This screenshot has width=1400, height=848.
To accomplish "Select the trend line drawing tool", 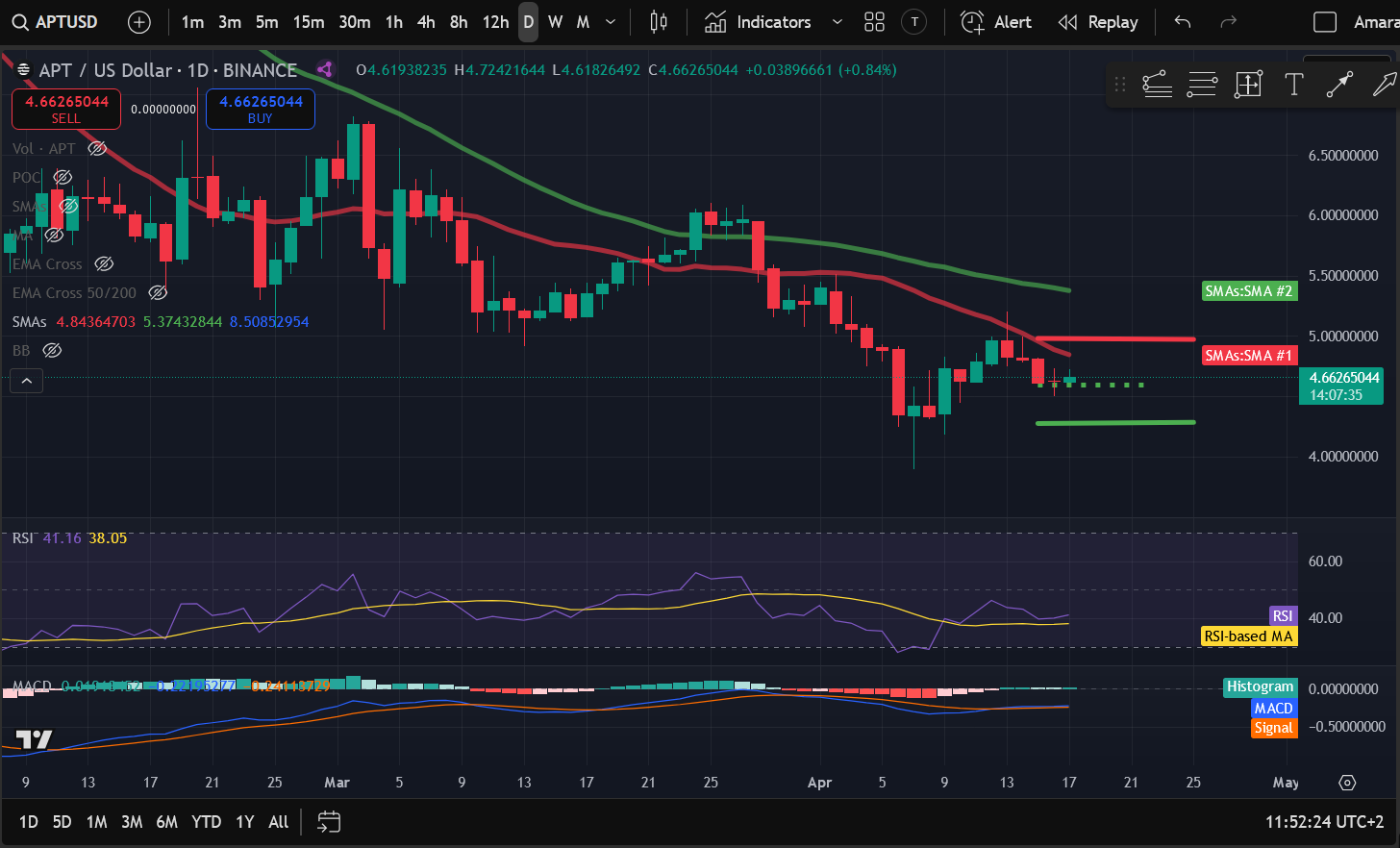I will [1339, 85].
